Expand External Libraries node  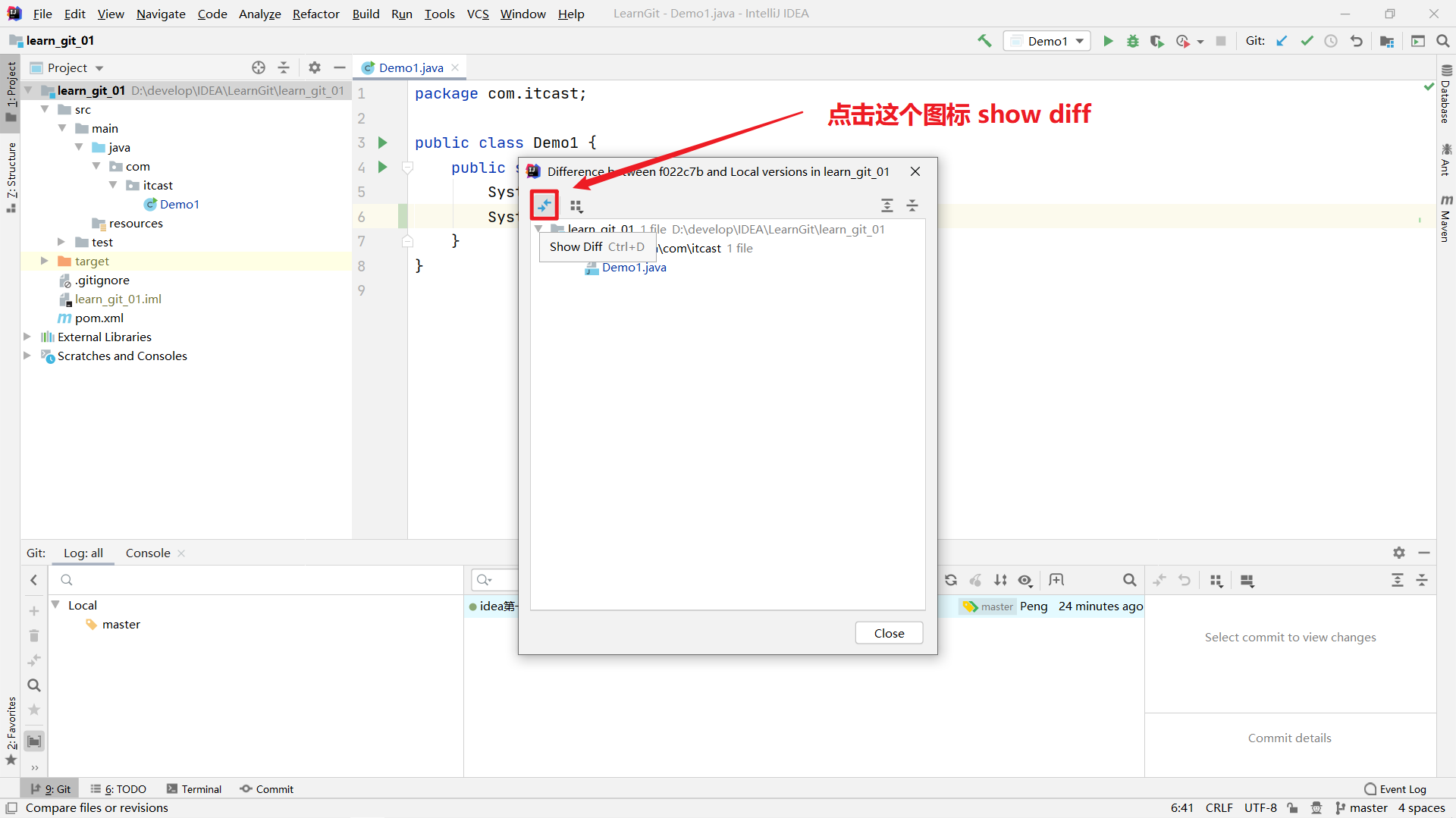point(27,337)
